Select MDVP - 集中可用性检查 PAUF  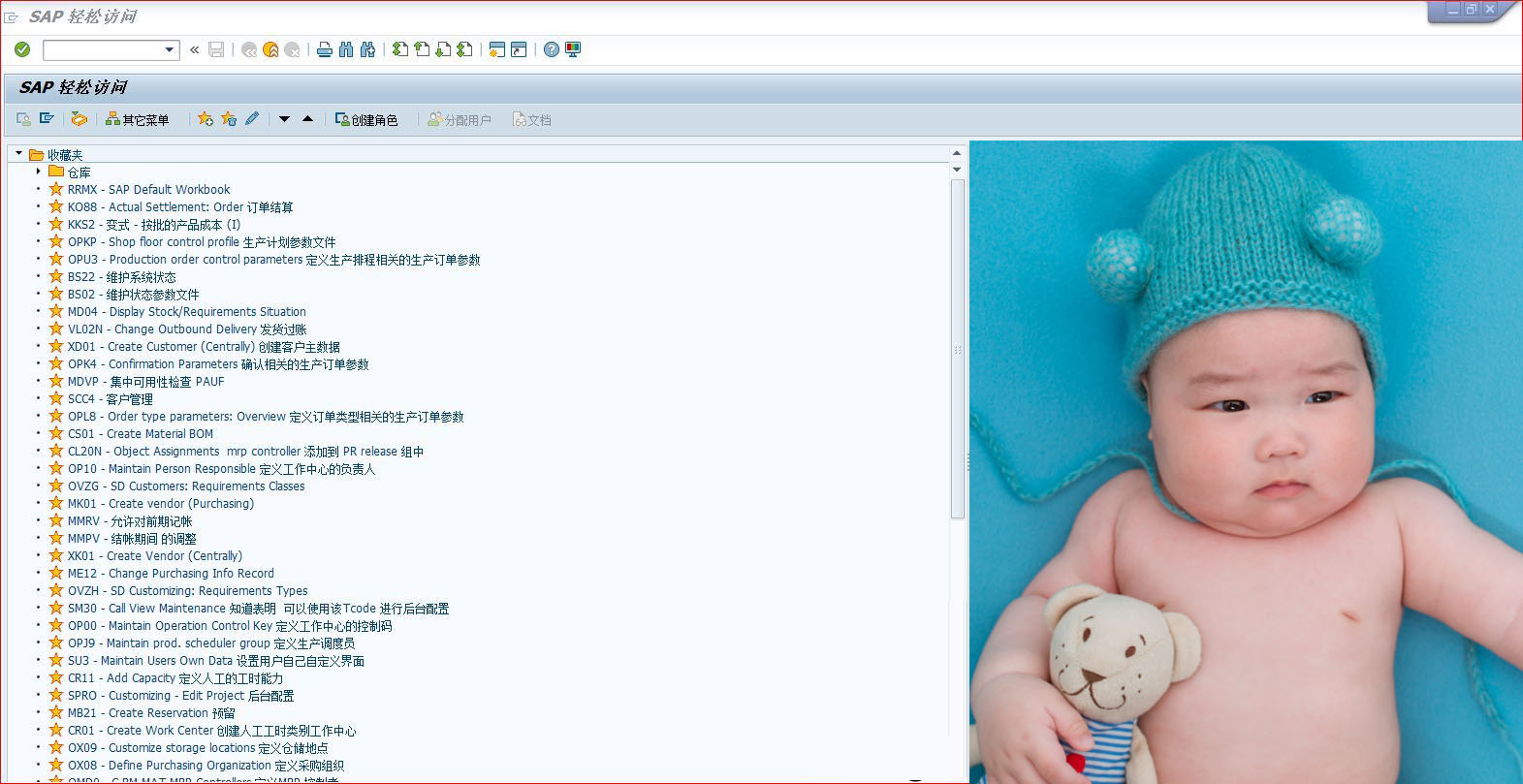coord(145,381)
